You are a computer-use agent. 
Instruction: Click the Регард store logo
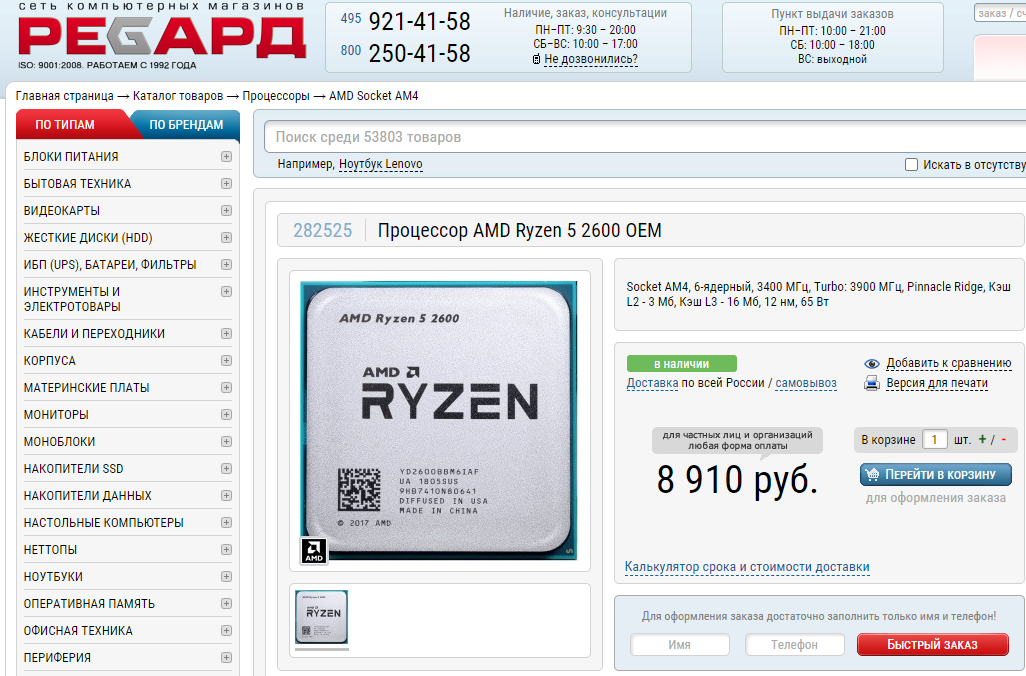click(x=162, y=35)
